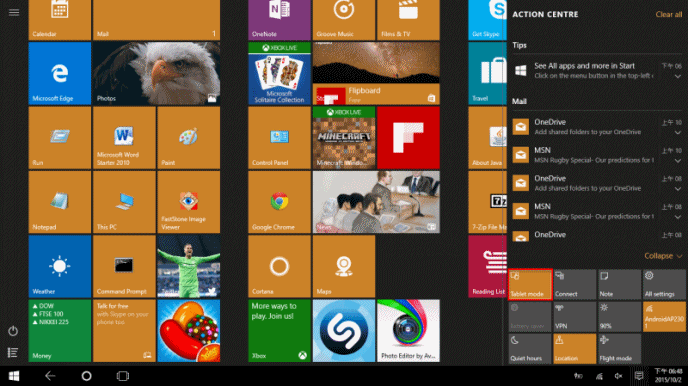Launch Microsoft Word Starter 2010
The width and height of the screenshot is (688, 386).
(x=124, y=138)
